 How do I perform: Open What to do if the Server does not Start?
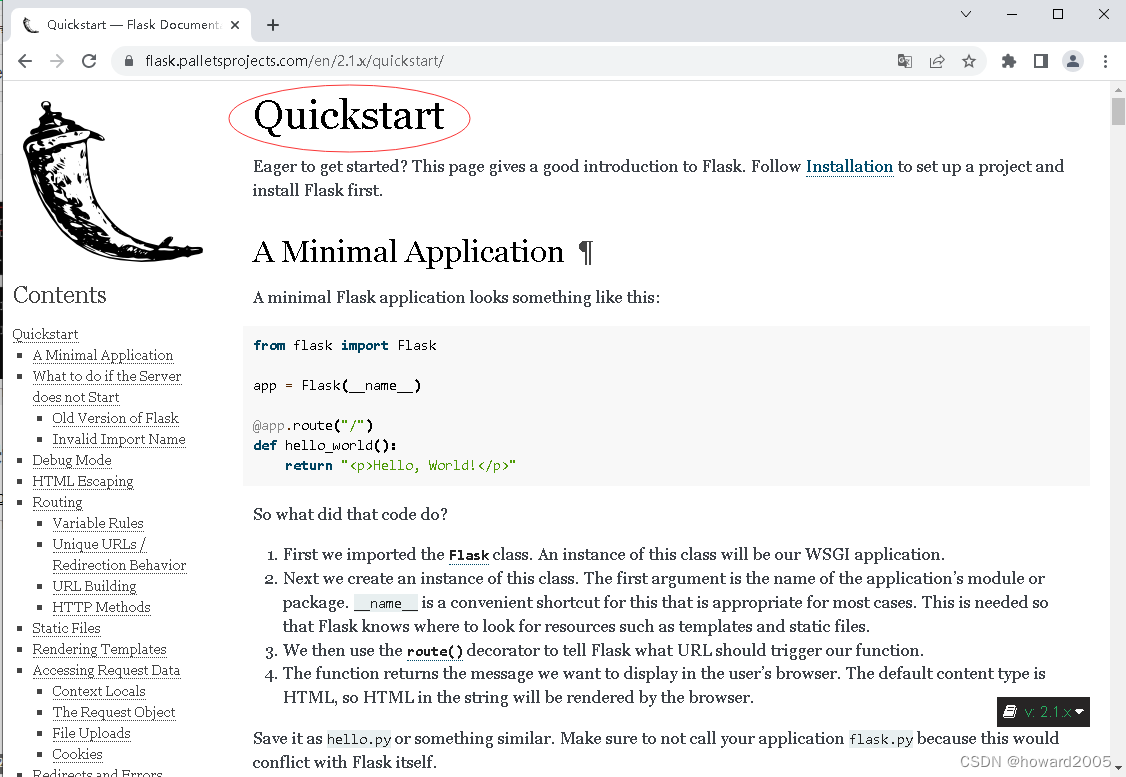(x=106, y=387)
